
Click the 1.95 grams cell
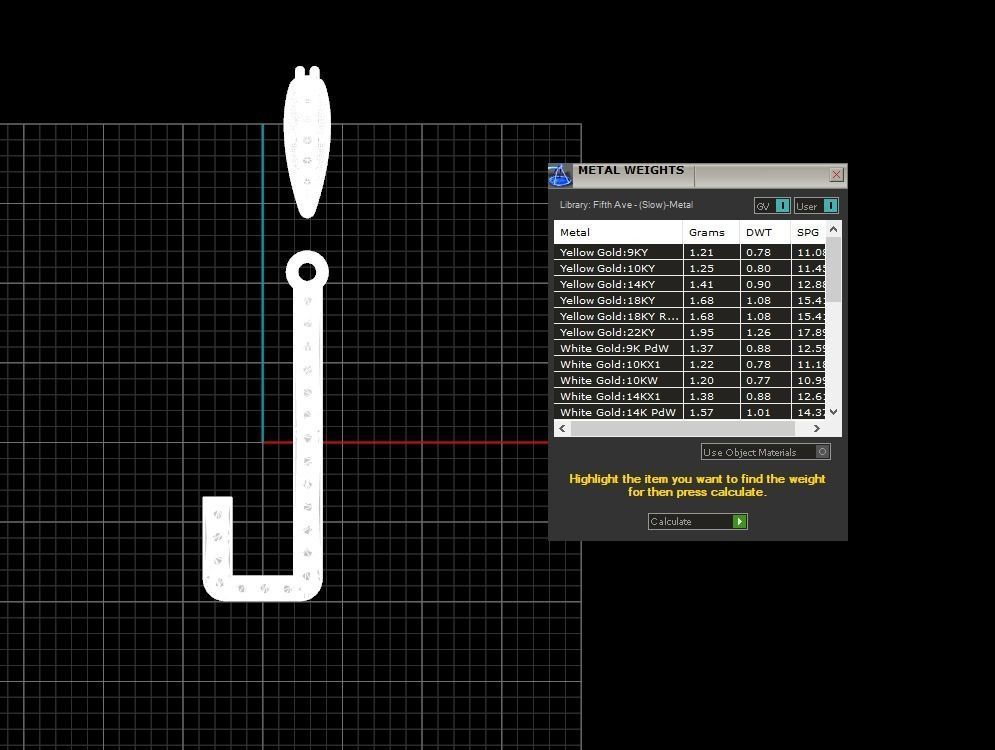point(711,332)
